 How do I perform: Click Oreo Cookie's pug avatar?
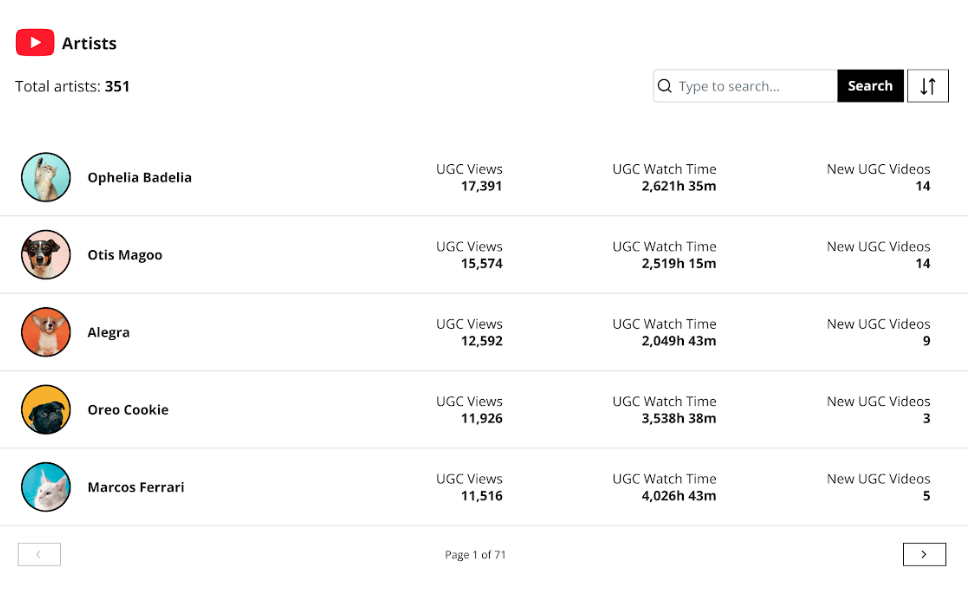46,409
